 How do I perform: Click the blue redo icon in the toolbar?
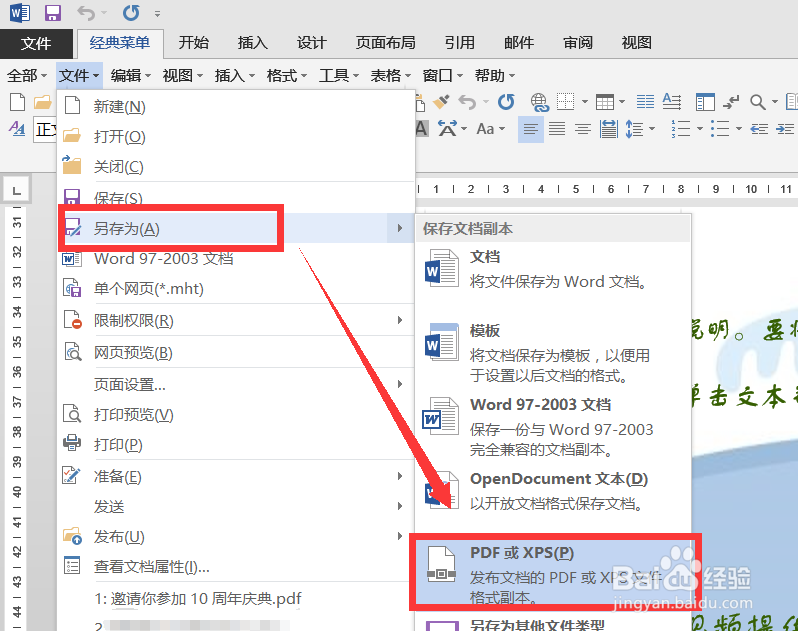click(x=506, y=102)
